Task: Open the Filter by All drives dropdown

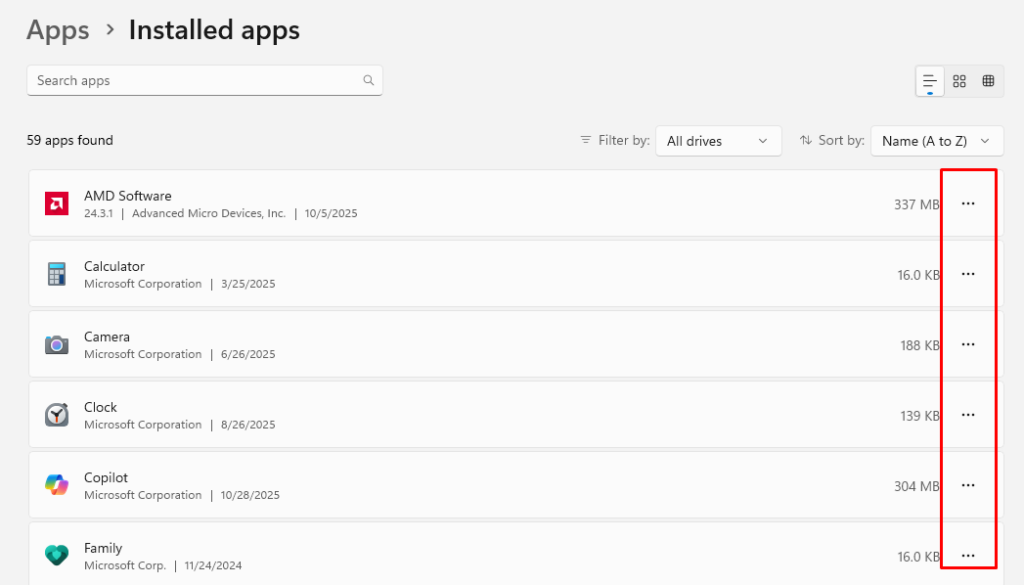Action: point(718,141)
